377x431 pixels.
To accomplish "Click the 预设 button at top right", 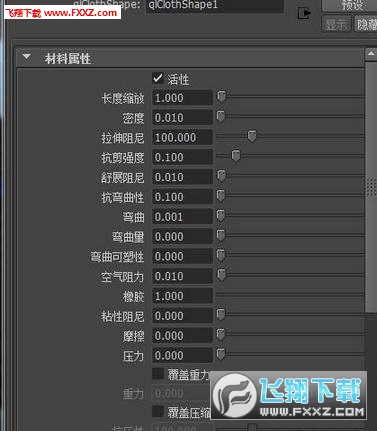I will click(x=350, y=6).
